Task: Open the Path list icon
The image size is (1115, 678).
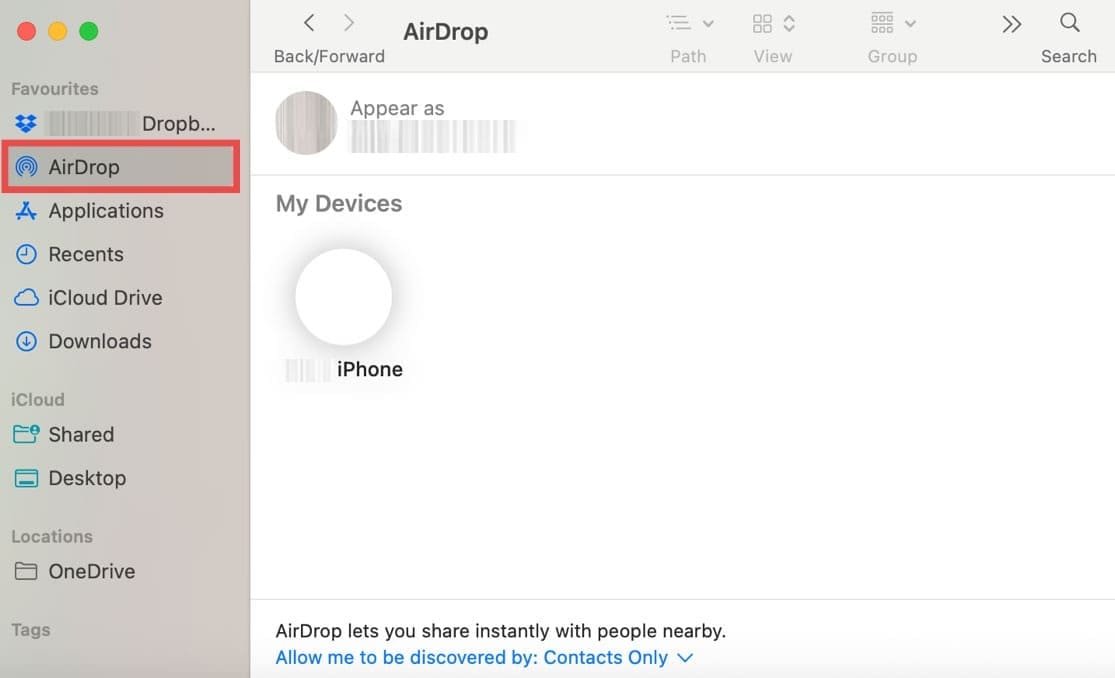Action: click(x=678, y=23)
